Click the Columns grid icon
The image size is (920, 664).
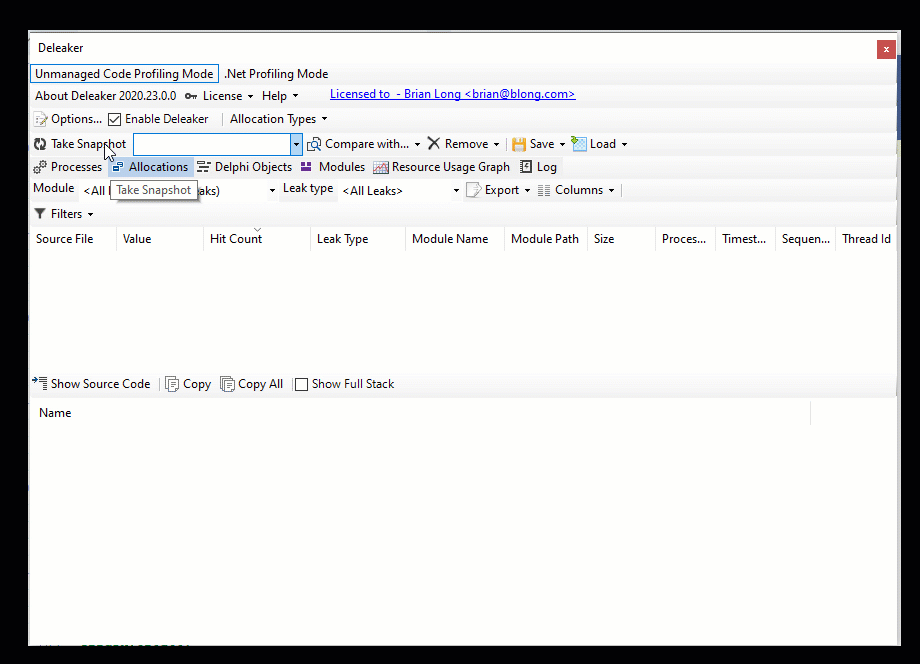(x=544, y=191)
